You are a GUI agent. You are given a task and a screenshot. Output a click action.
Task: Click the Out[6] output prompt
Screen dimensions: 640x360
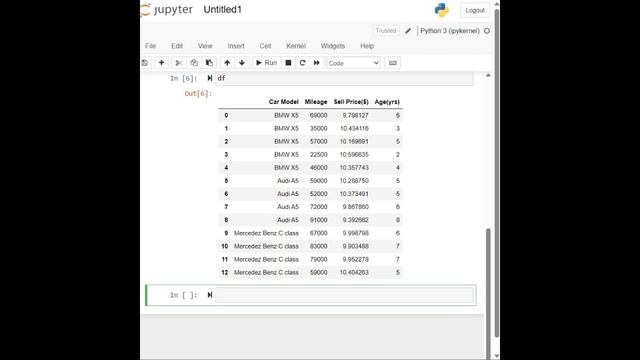(x=198, y=93)
